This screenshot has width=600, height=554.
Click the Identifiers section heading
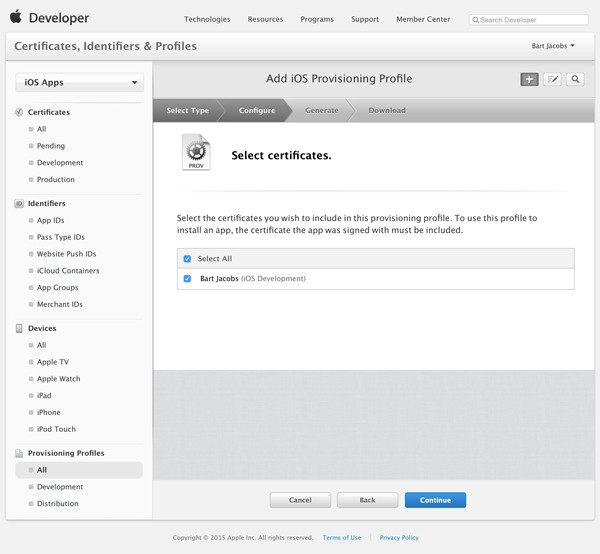click(46, 204)
